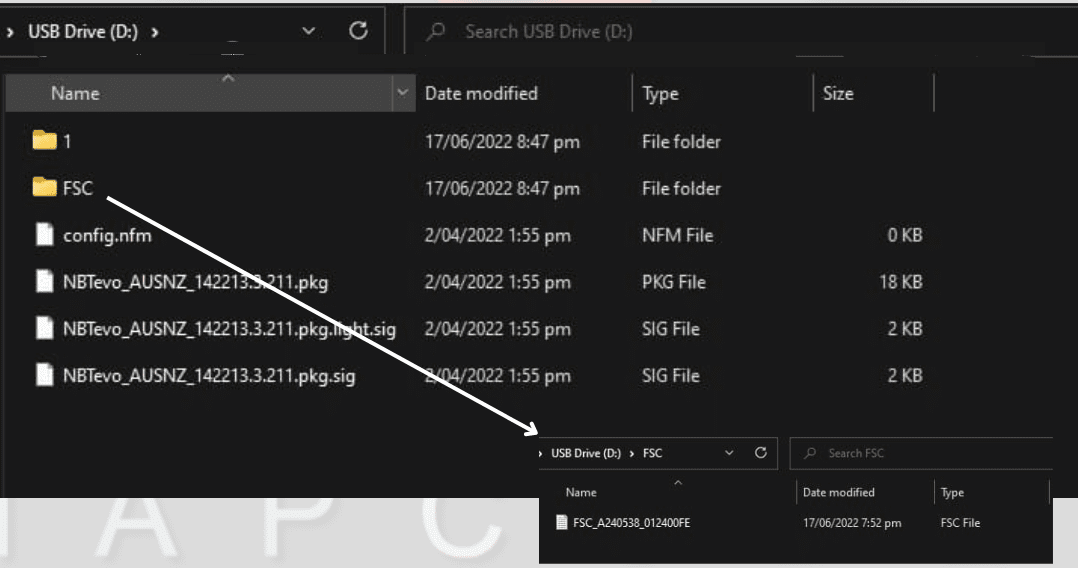This screenshot has width=1078, height=568.
Task: Select the pkg.light.sig file icon
Action: [x=45, y=329]
